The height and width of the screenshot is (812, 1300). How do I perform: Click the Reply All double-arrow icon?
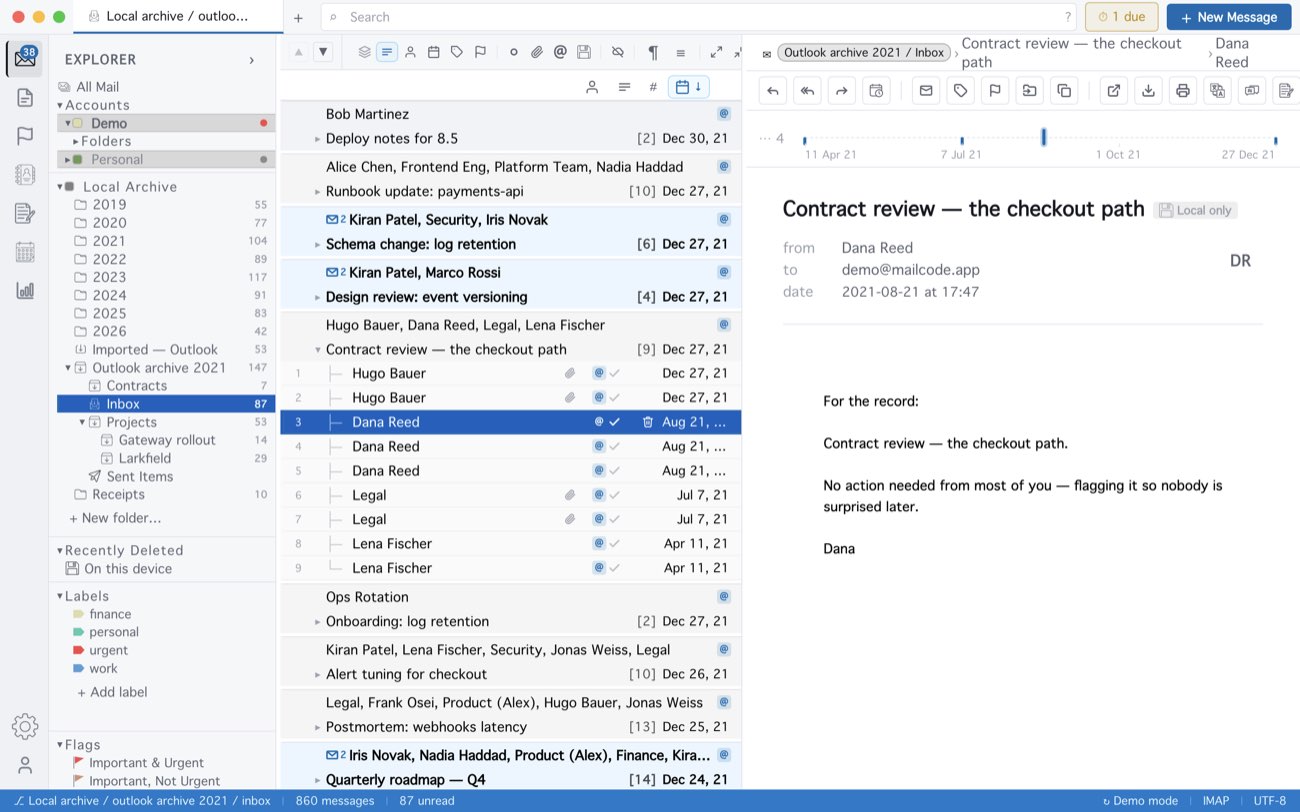[x=807, y=91]
